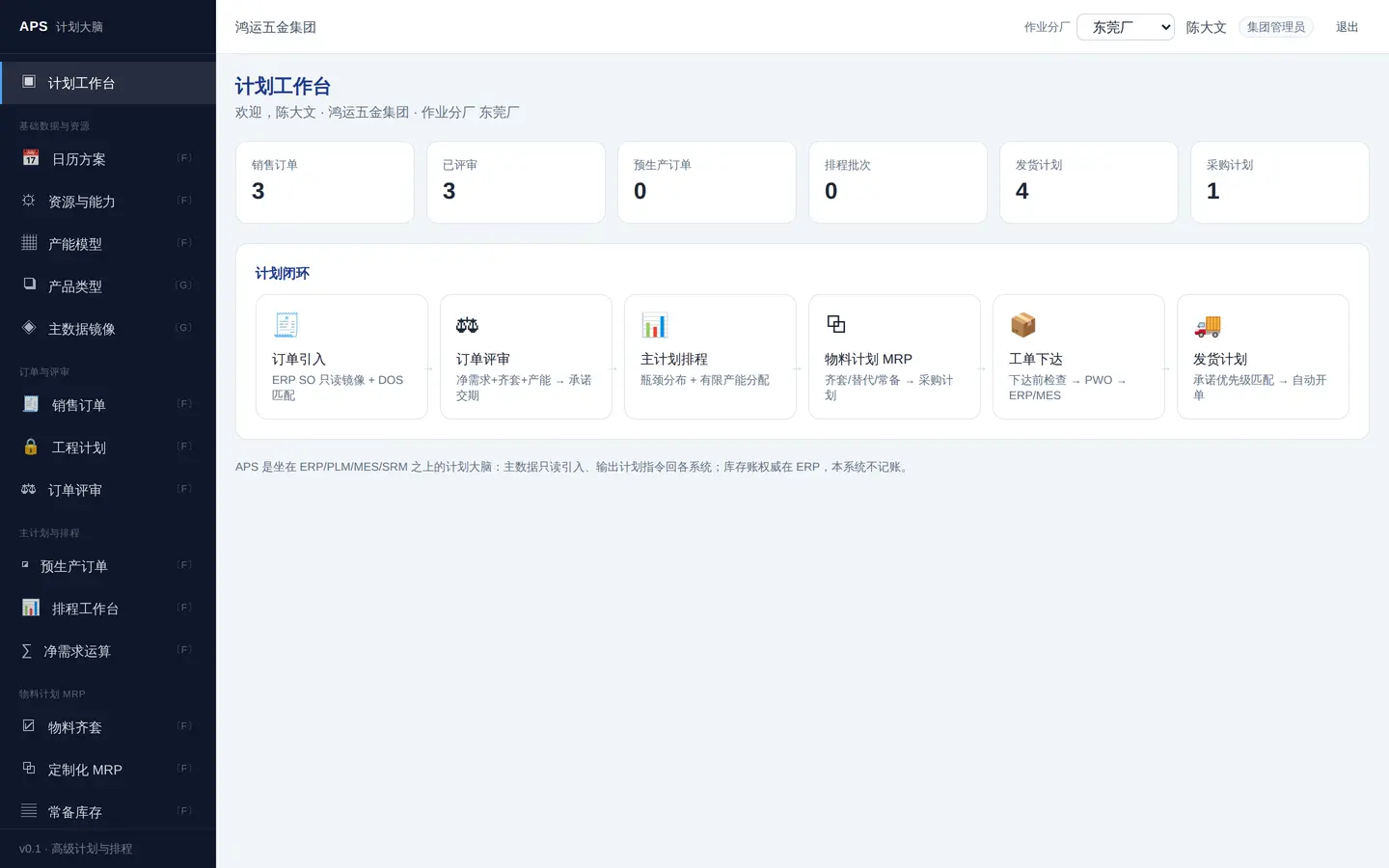Click the 退出 logout button
Viewport: 1389px width, 868px height.
tap(1347, 27)
